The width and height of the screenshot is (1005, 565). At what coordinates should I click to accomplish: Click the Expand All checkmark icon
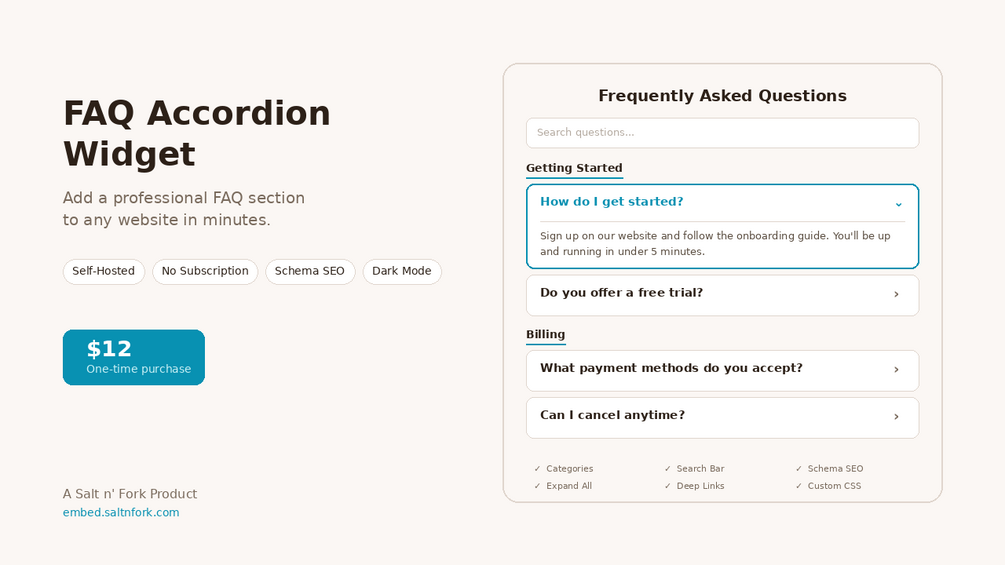pyautogui.click(x=537, y=486)
